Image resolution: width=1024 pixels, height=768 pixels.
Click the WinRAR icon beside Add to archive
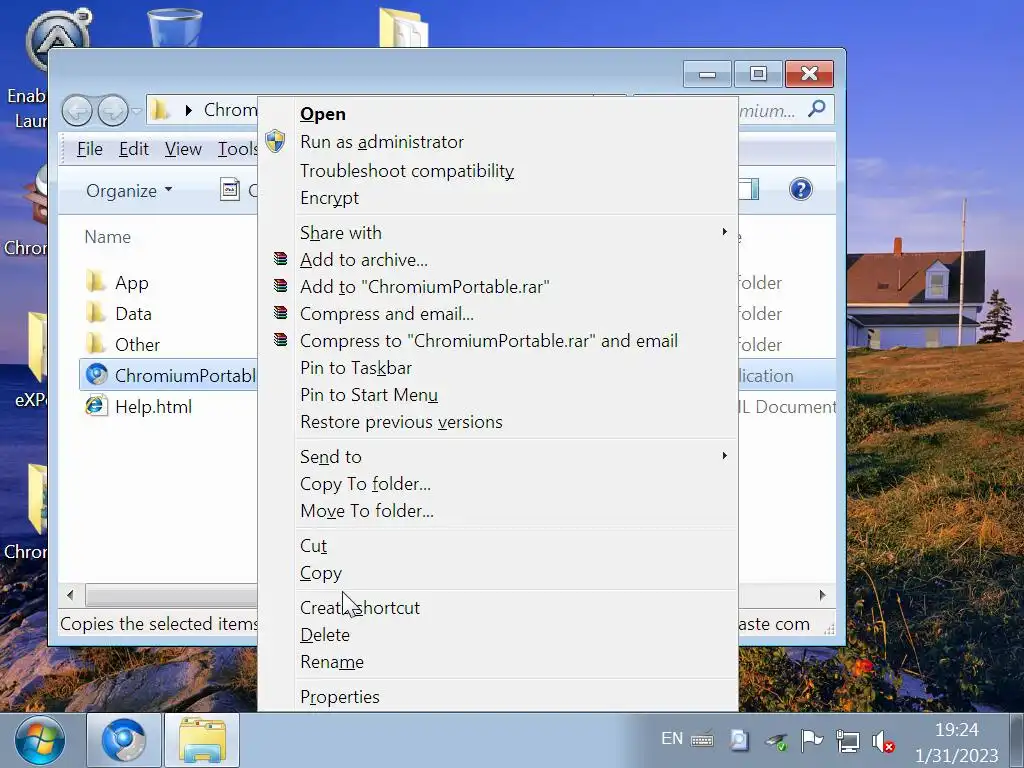click(x=280, y=259)
